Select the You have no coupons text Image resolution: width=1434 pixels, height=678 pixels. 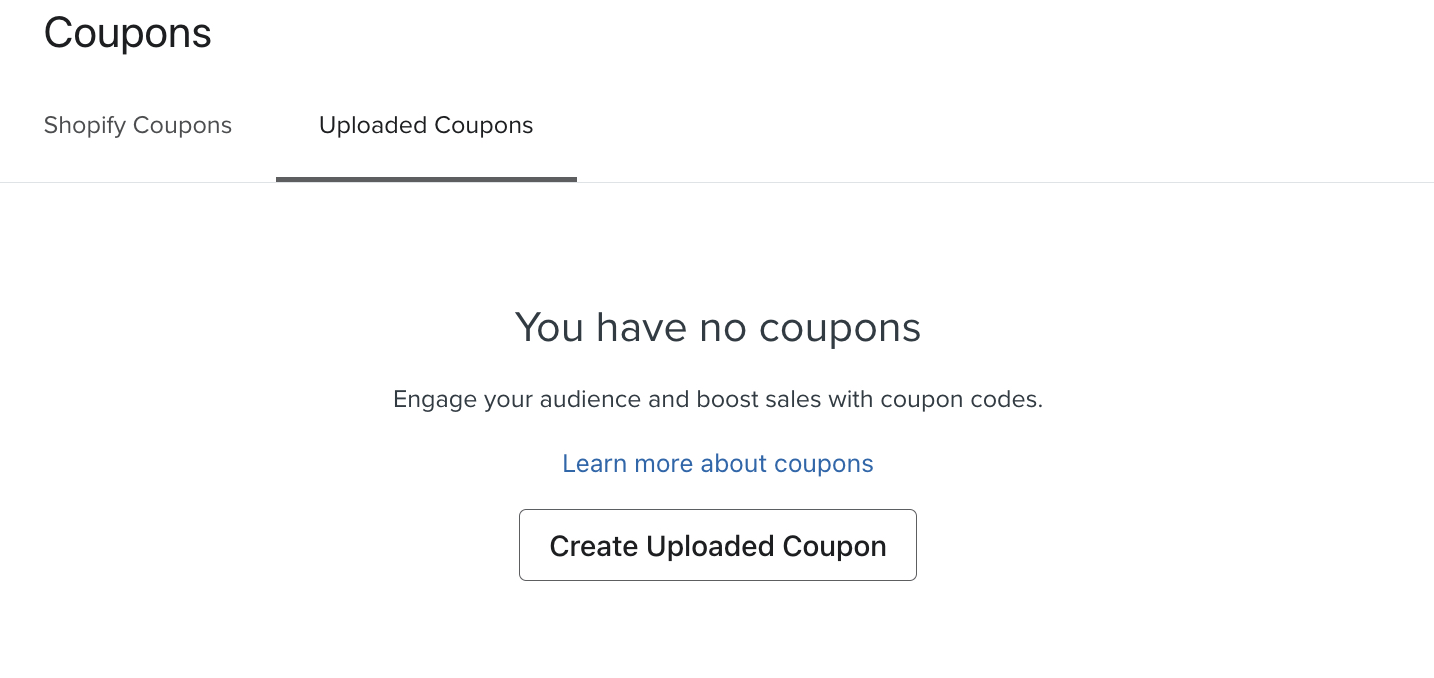pyautogui.click(x=717, y=327)
